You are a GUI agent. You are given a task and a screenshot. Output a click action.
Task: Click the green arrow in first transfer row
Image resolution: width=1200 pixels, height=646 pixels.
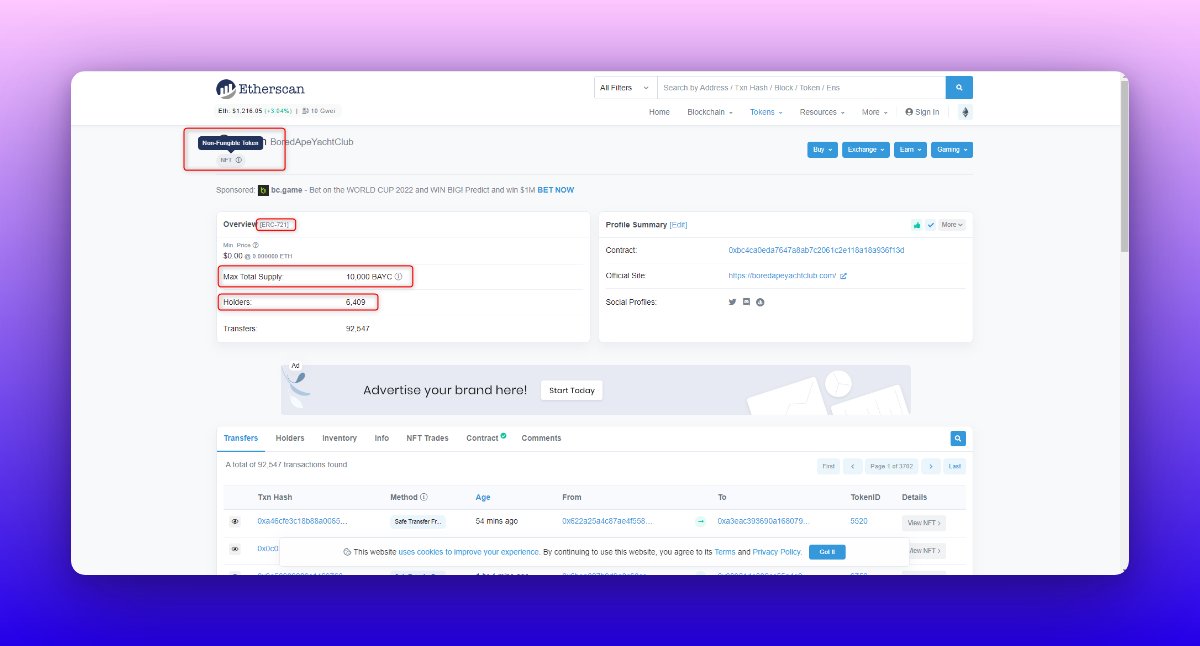click(700, 522)
